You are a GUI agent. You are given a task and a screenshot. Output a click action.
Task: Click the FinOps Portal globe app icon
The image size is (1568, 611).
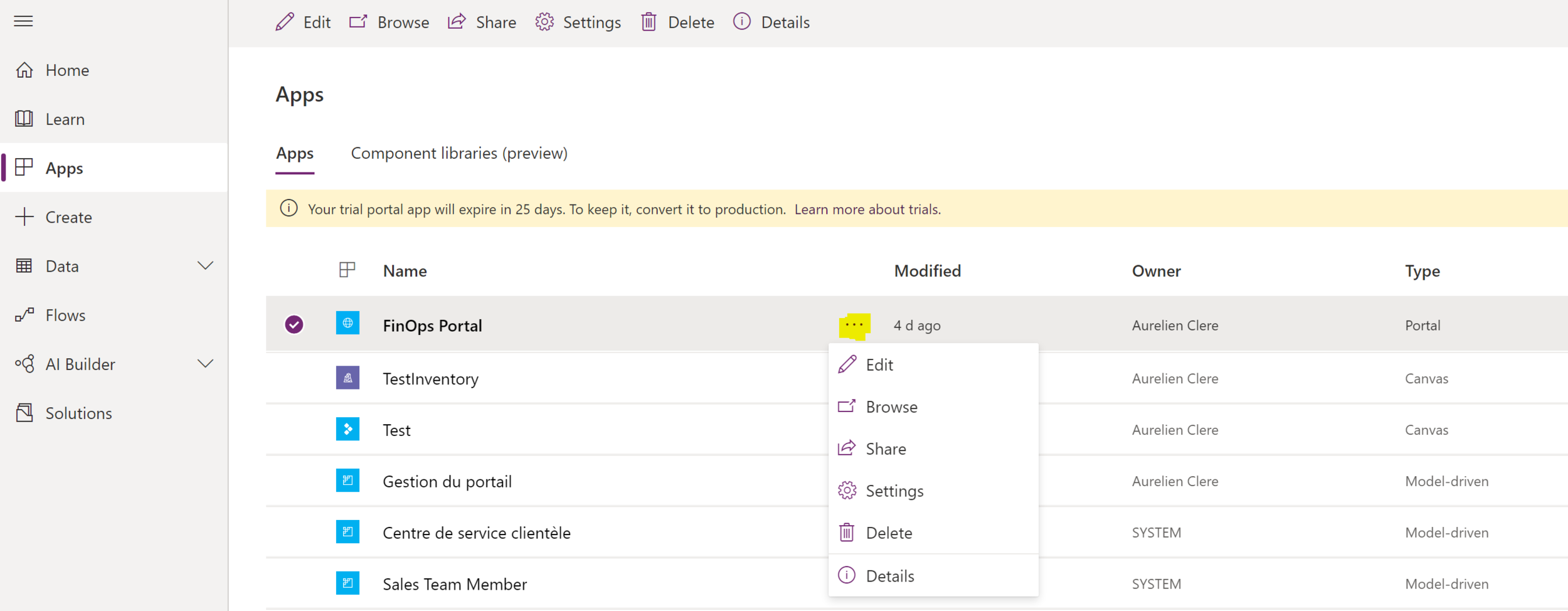point(348,325)
